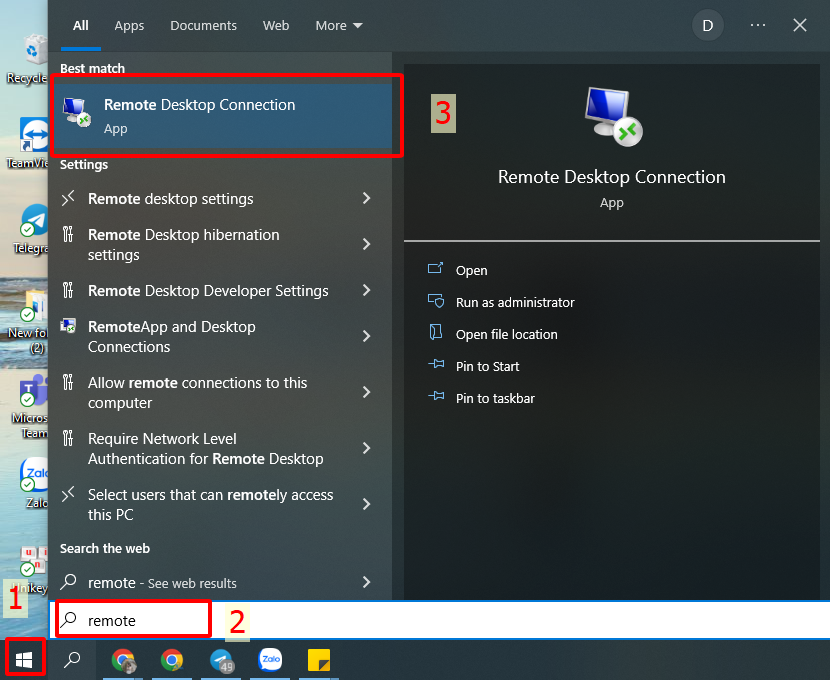Select the Recycle Bin desktop icon
This screenshot has width=830, height=680.
(x=28, y=59)
